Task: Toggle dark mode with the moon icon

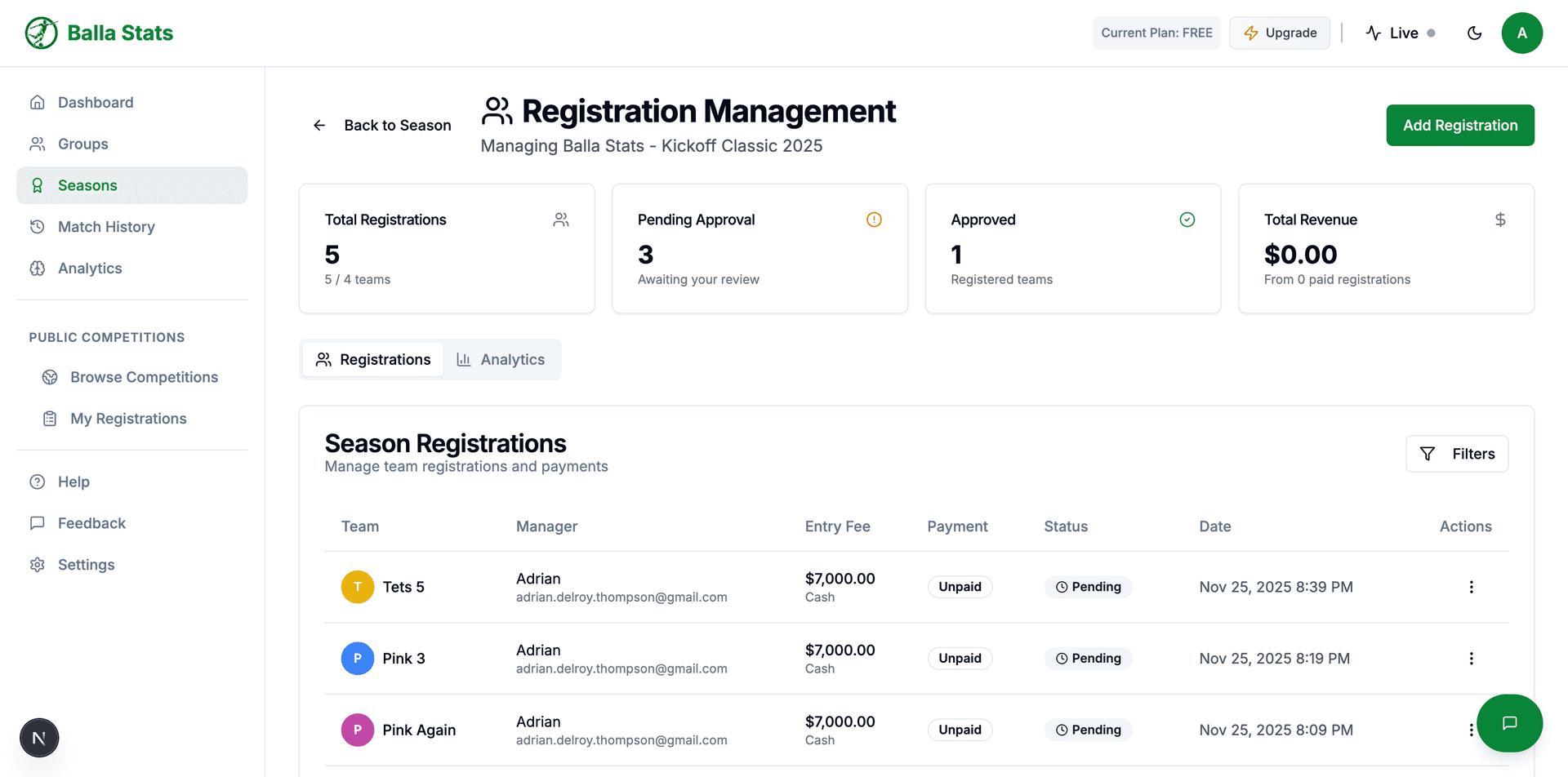Action: click(x=1474, y=33)
